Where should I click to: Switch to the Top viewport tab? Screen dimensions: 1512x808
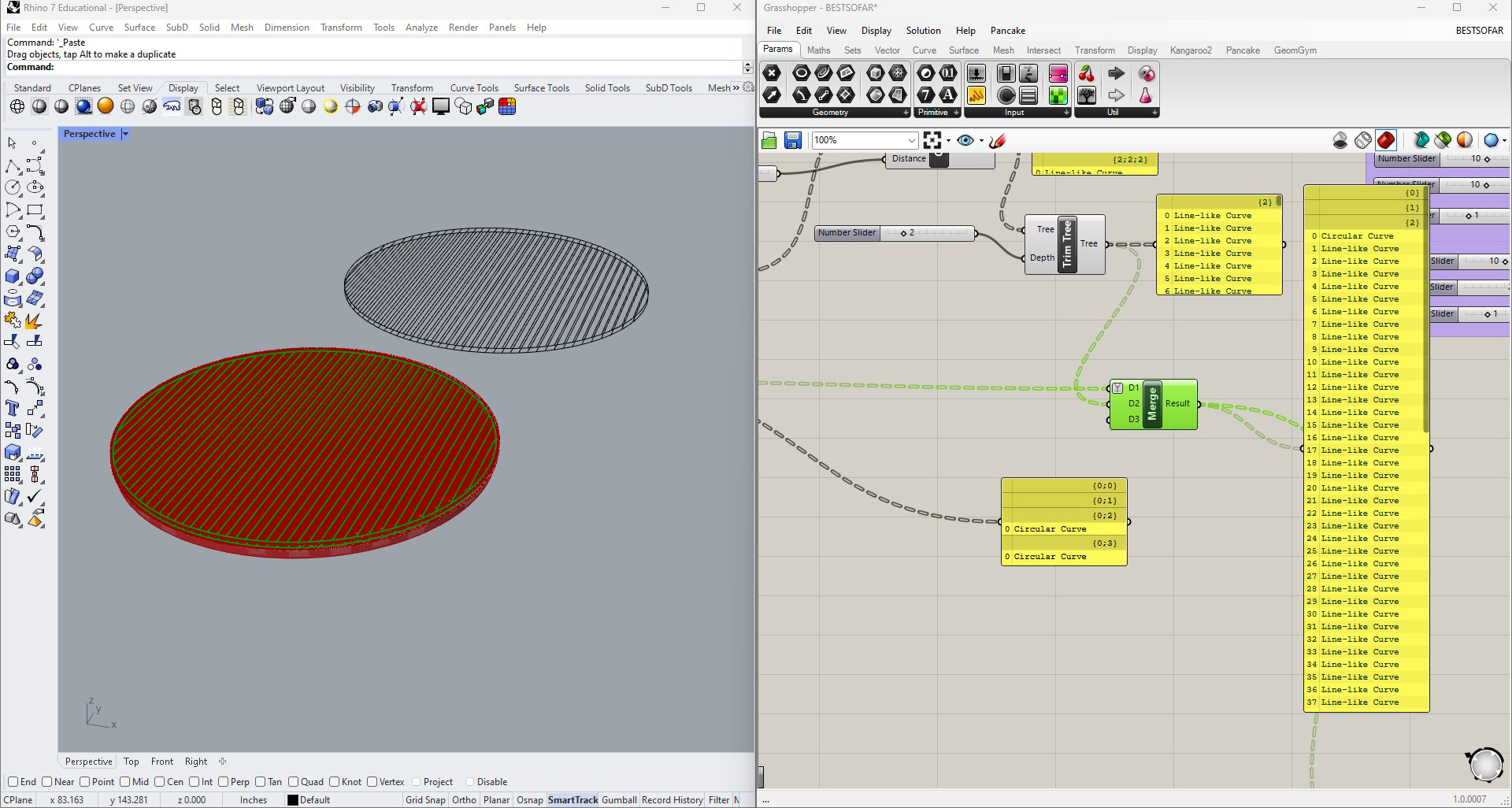pos(131,762)
